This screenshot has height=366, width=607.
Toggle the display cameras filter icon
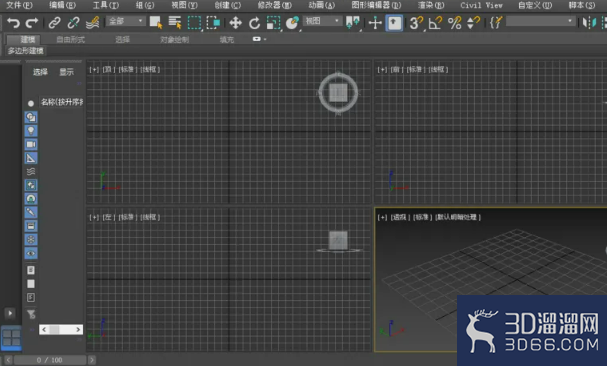(x=31, y=144)
